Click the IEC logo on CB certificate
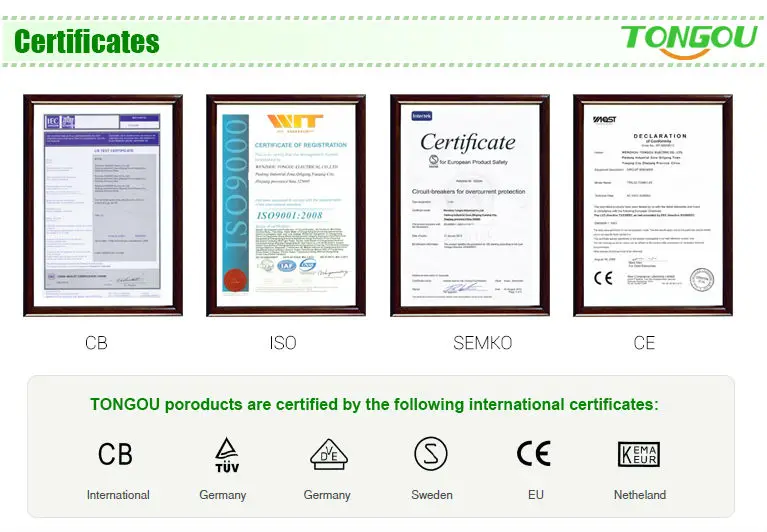Image resolution: width=767 pixels, height=532 pixels. pos(52,121)
